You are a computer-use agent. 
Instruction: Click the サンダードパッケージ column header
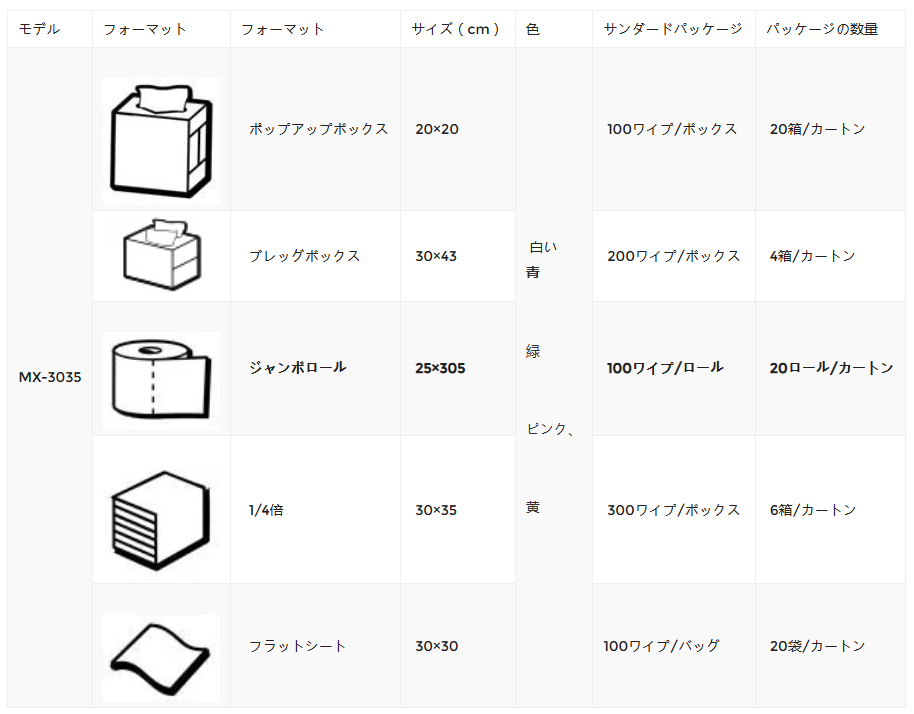pyautogui.click(x=673, y=29)
